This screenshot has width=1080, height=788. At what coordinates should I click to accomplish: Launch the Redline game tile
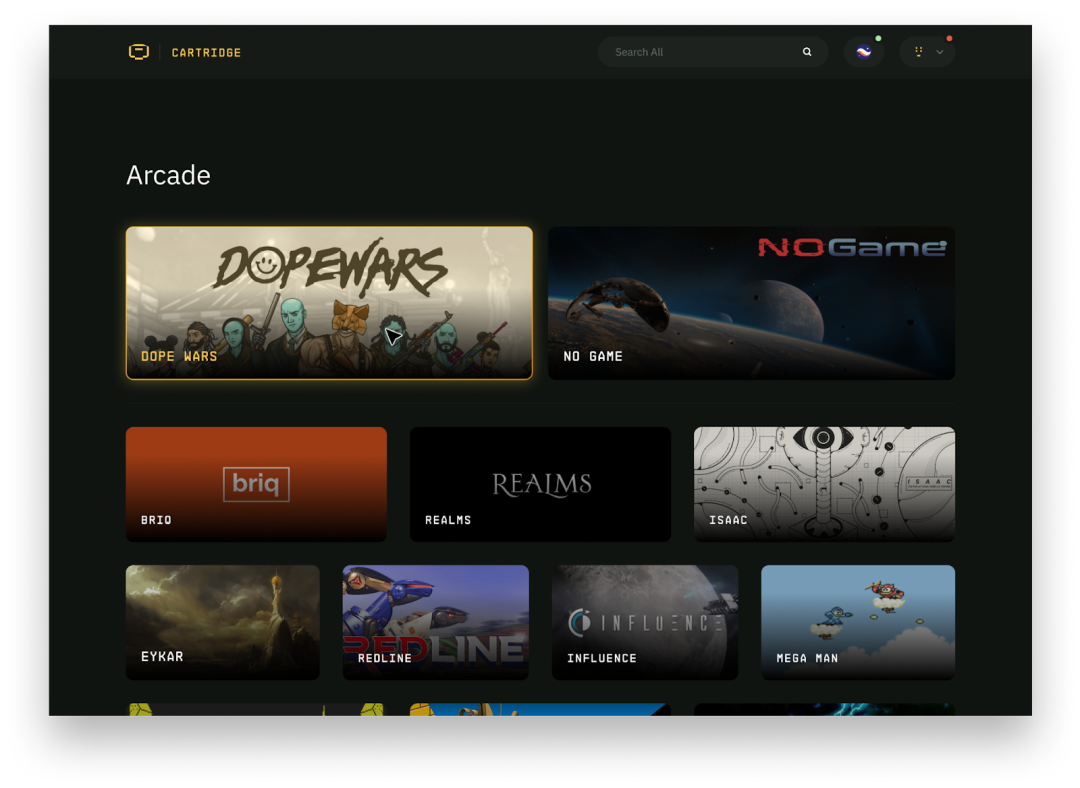436,623
